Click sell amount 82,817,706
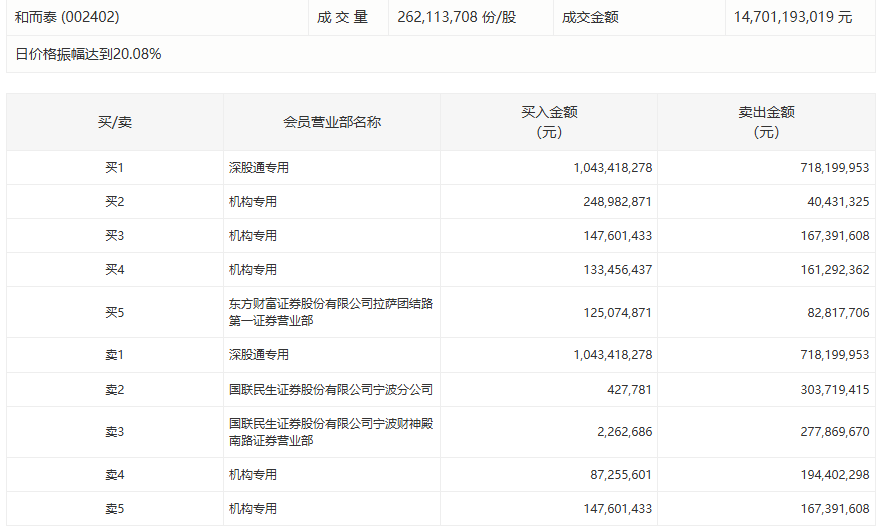 click(838, 312)
